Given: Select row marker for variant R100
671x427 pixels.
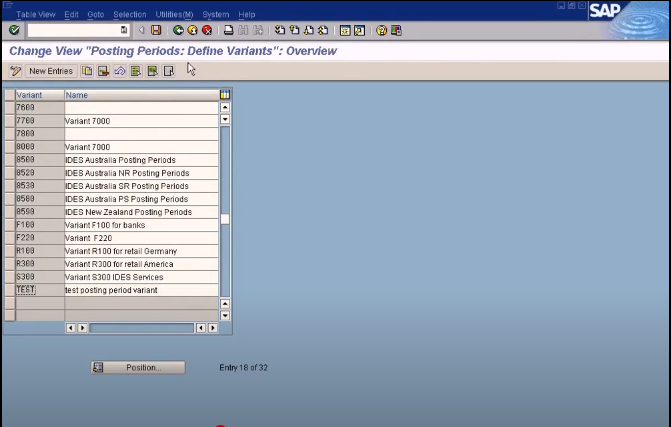Looking at the screenshot, I should click(x=10, y=251).
